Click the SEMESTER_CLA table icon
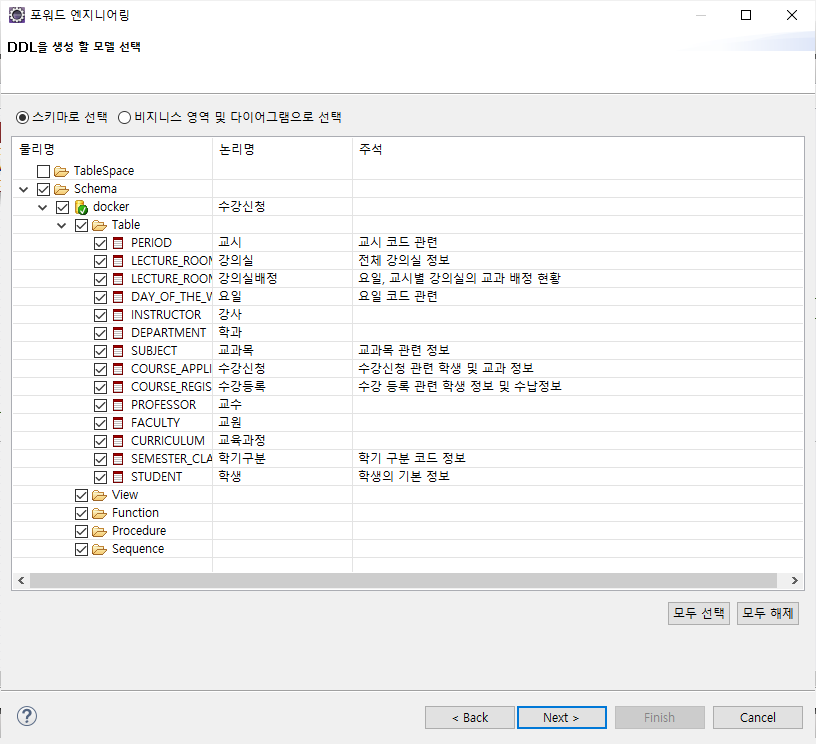The width and height of the screenshot is (816, 744). tap(118, 459)
